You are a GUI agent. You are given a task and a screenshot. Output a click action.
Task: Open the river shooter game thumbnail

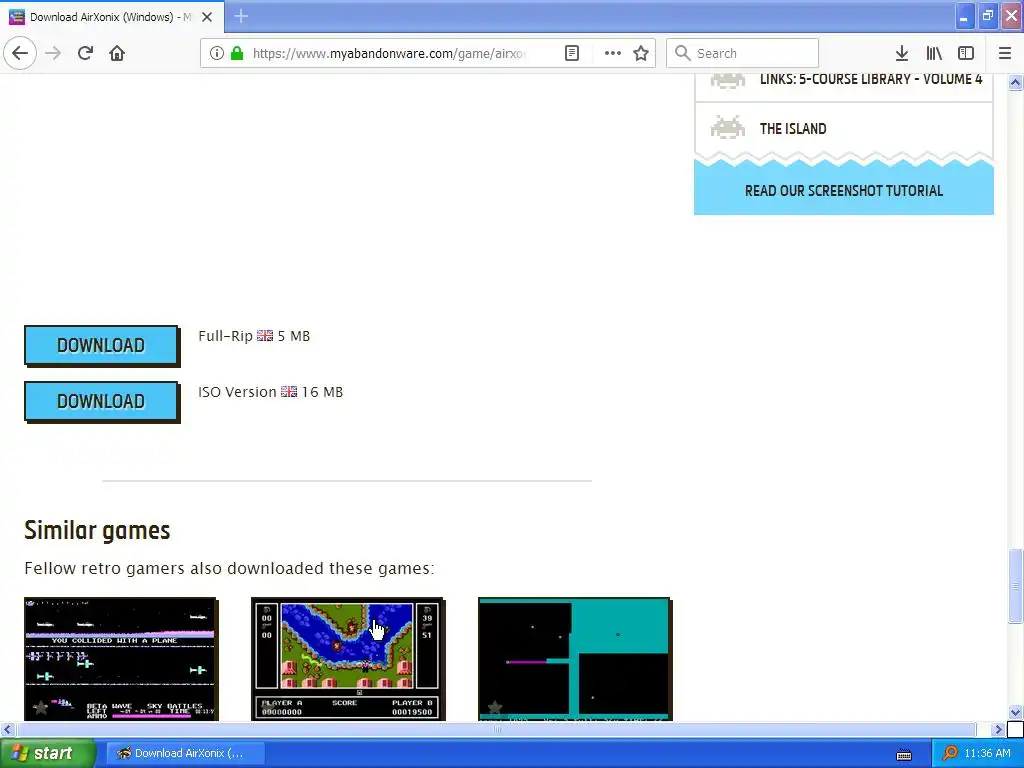click(348, 659)
